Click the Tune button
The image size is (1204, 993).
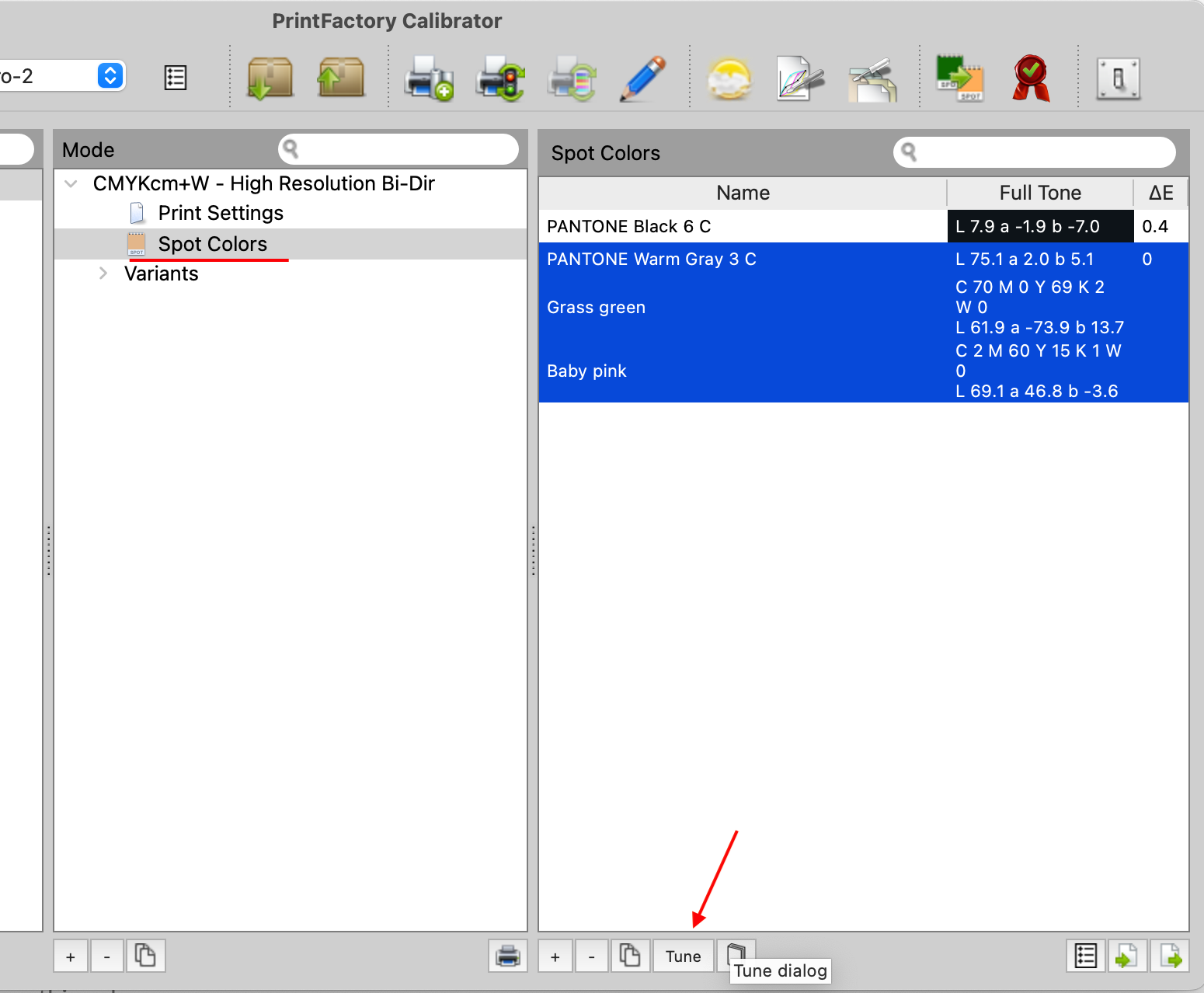[x=684, y=956]
